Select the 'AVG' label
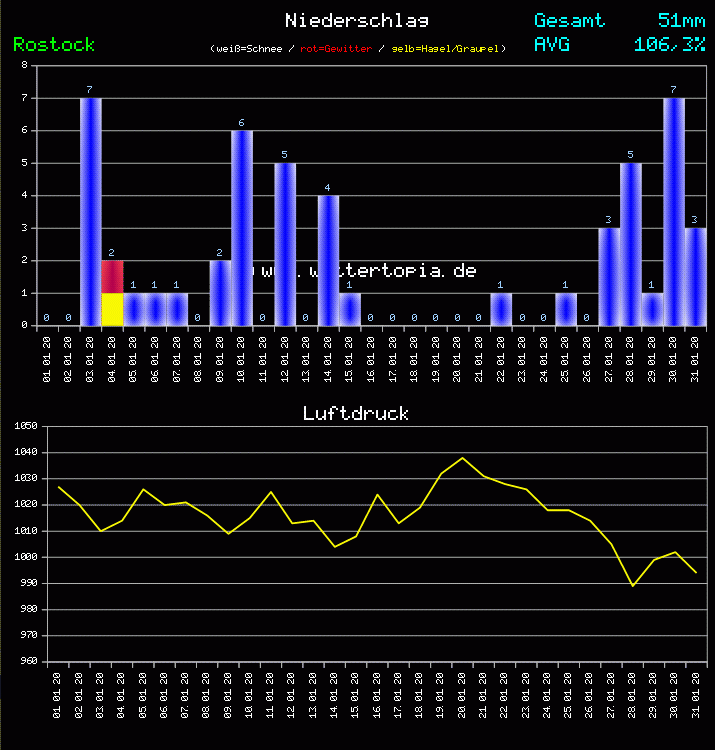This screenshot has width=715, height=750. [552, 44]
